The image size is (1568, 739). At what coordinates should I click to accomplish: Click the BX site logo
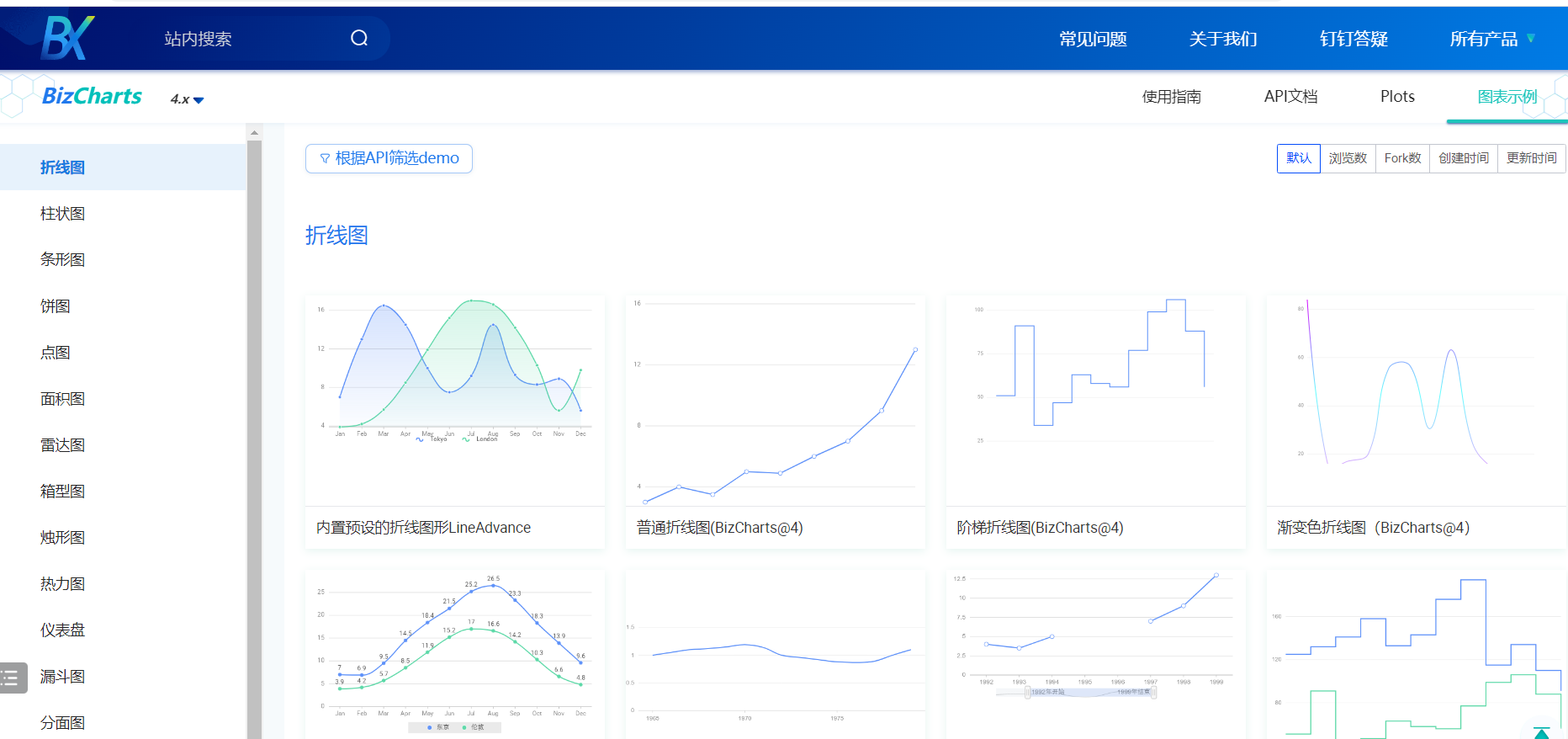coord(67,38)
